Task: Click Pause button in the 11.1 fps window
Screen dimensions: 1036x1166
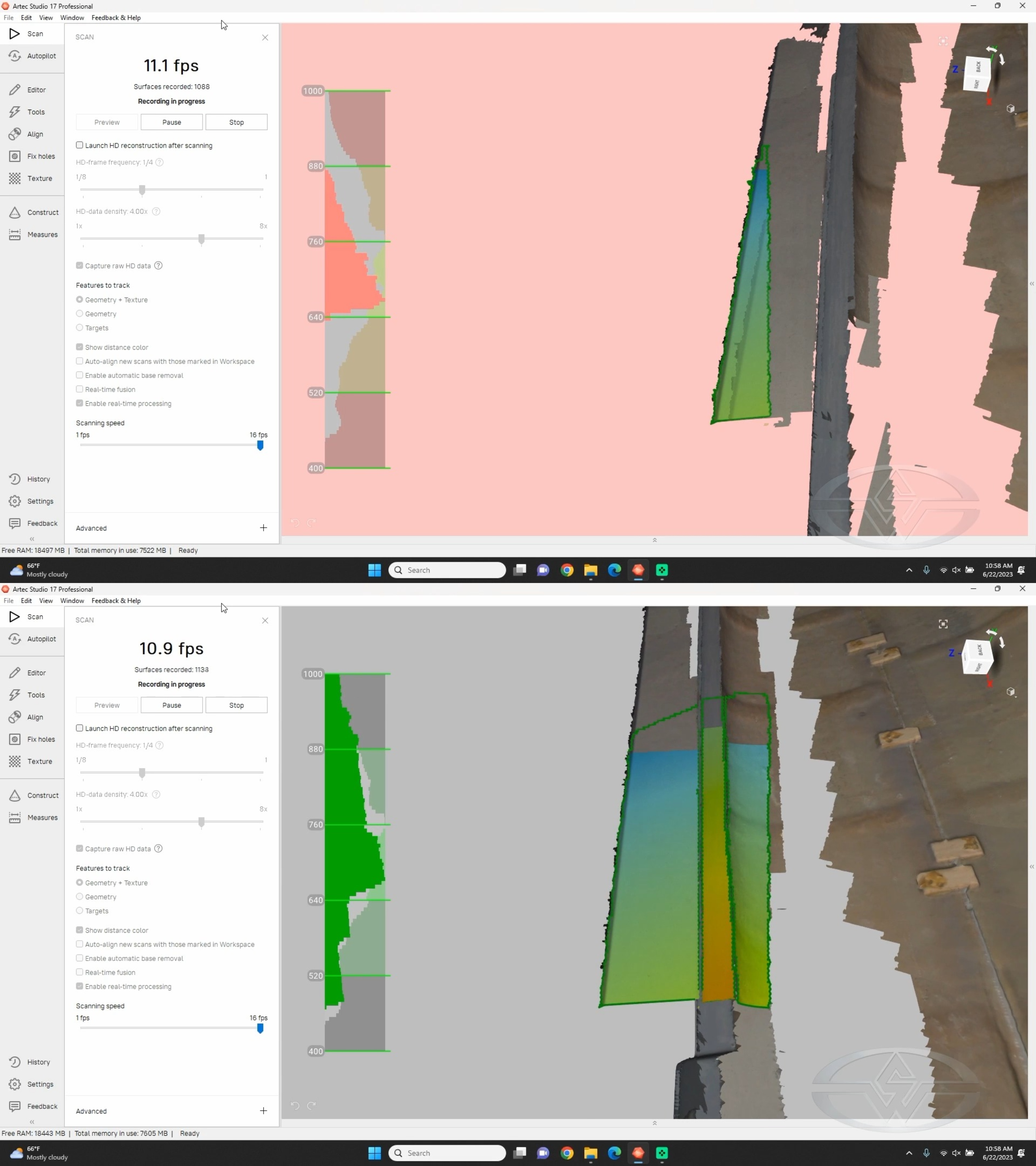Action: (172, 122)
